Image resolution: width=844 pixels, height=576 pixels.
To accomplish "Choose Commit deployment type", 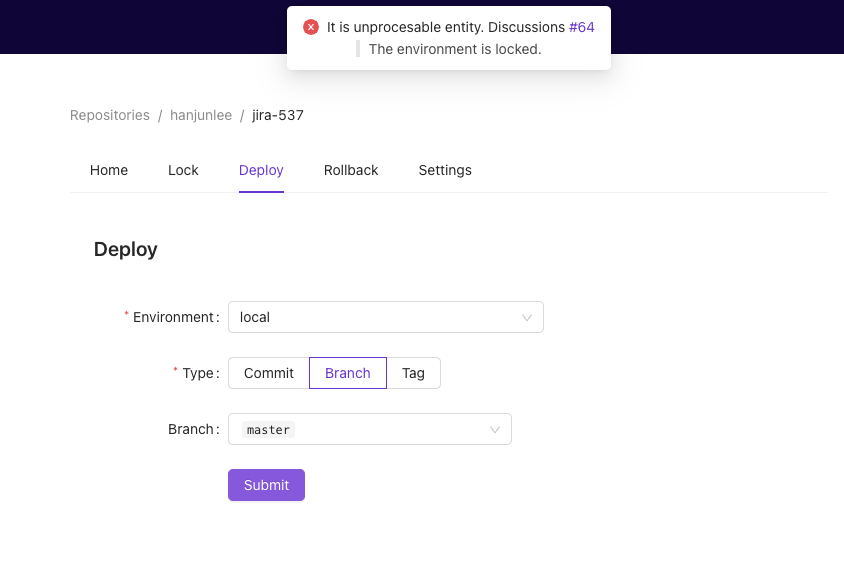I will (269, 373).
